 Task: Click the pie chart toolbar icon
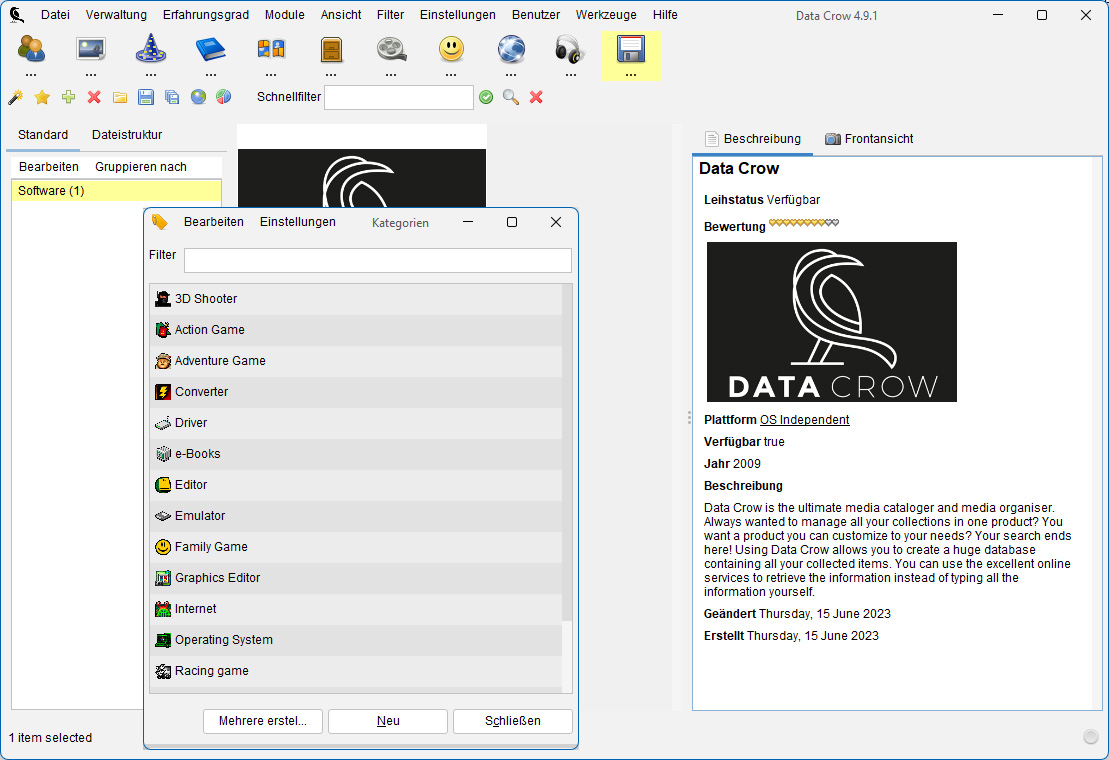pyautogui.click(x=223, y=97)
